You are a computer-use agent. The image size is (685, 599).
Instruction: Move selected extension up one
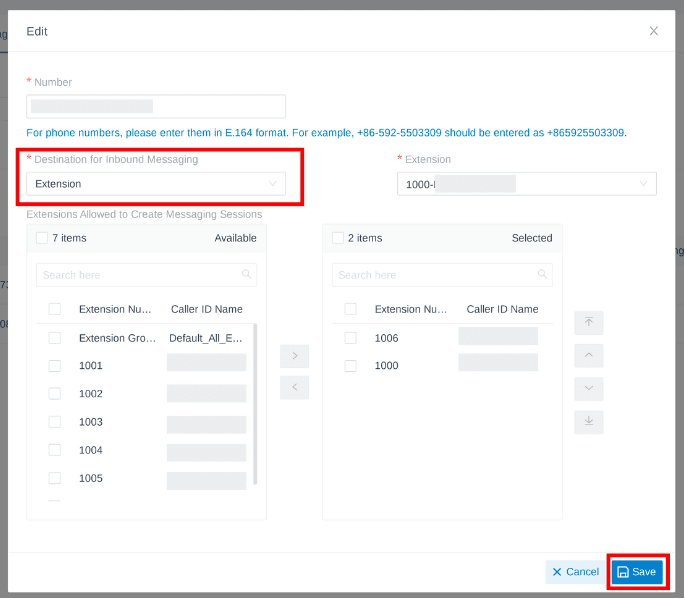pos(588,356)
